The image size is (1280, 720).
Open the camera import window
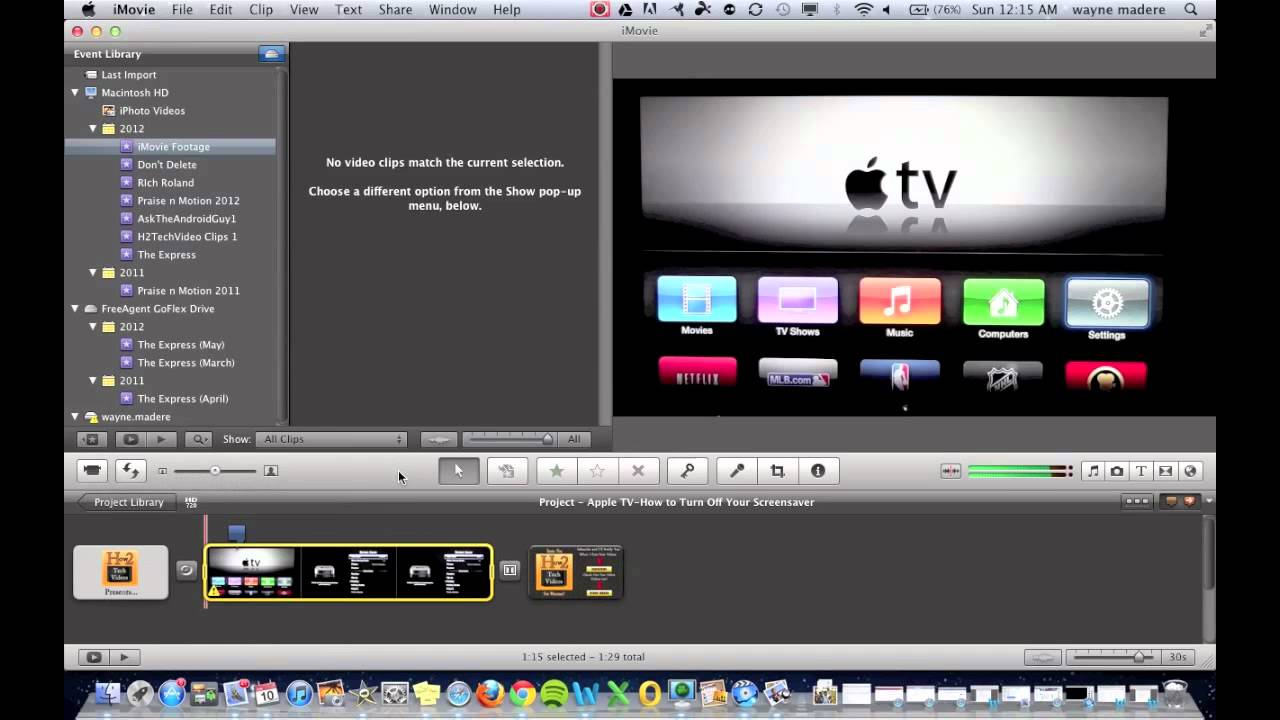pos(92,470)
